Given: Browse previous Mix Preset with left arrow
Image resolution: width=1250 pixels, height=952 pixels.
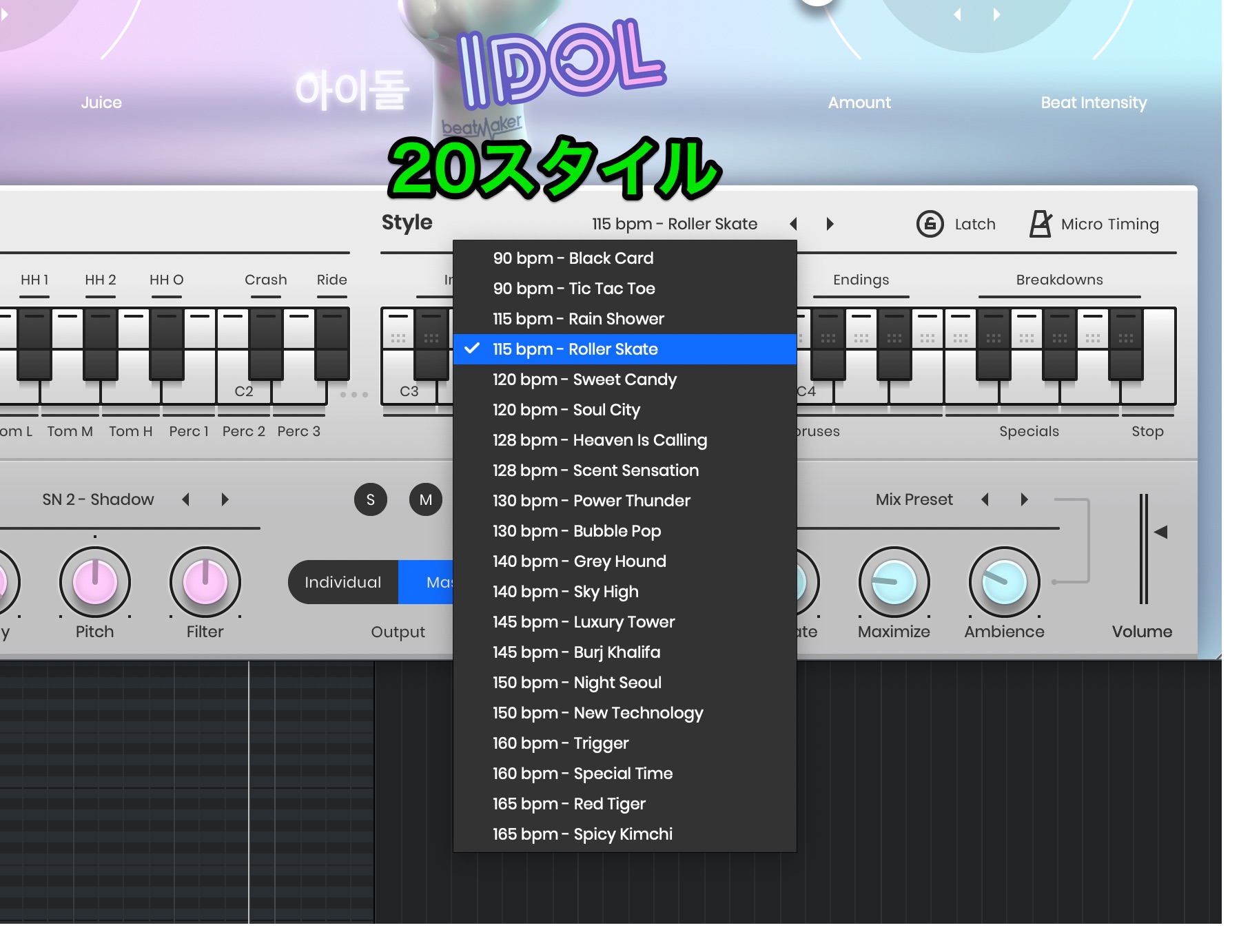Looking at the screenshot, I should pyautogui.click(x=986, y=499).
